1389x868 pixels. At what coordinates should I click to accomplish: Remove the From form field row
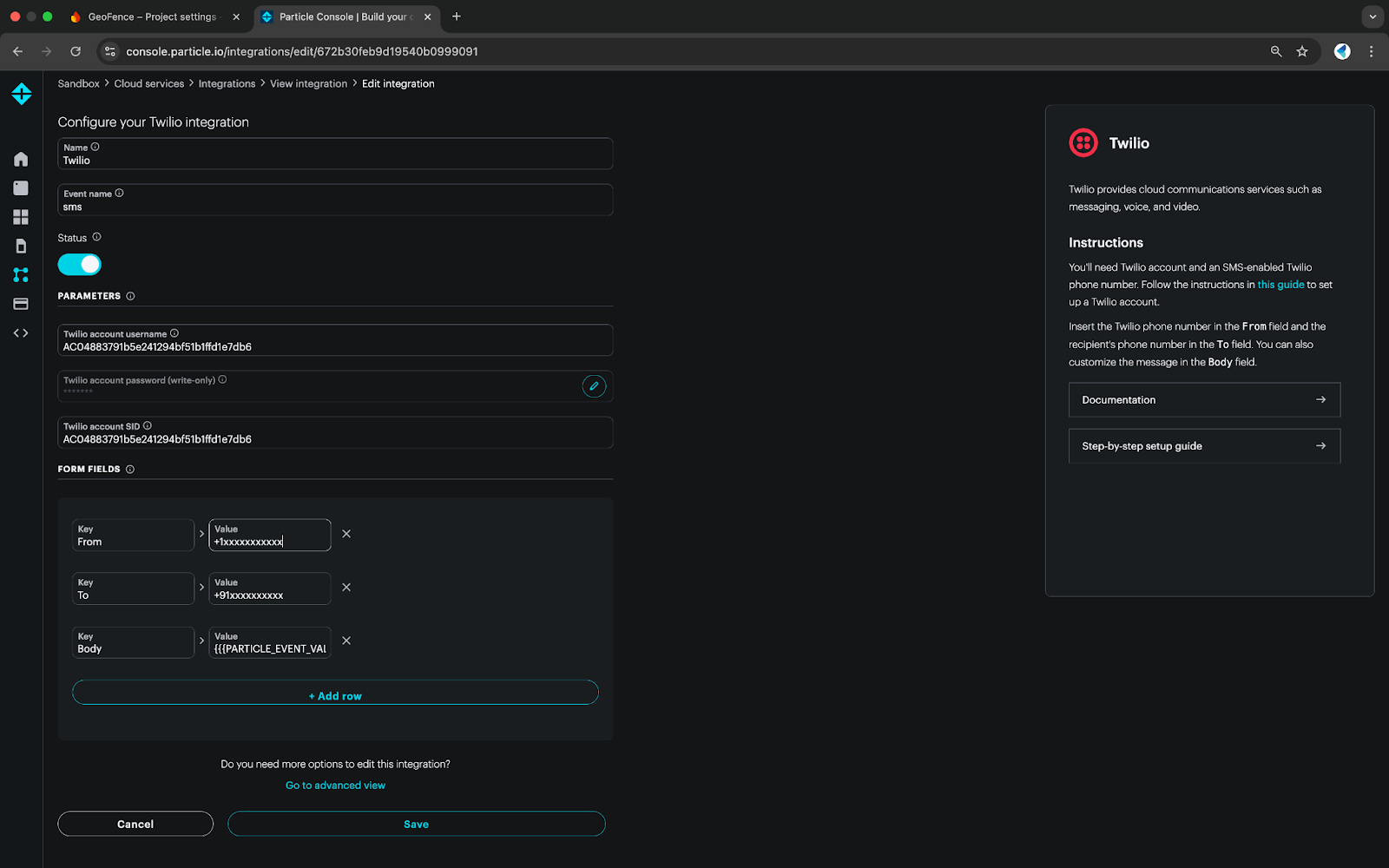click(x=346, y=534)
